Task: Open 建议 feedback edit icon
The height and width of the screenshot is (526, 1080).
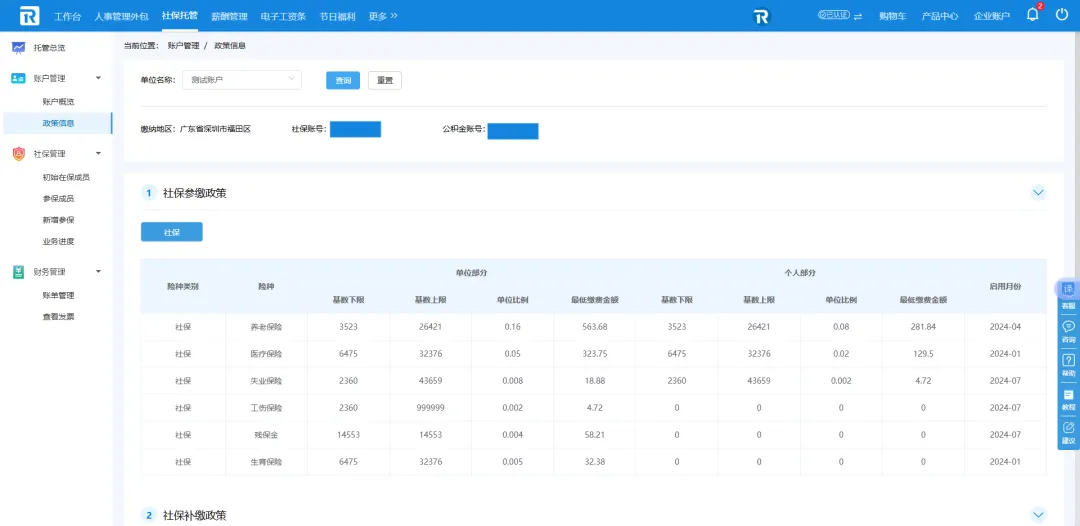Action: [1068, 428]
